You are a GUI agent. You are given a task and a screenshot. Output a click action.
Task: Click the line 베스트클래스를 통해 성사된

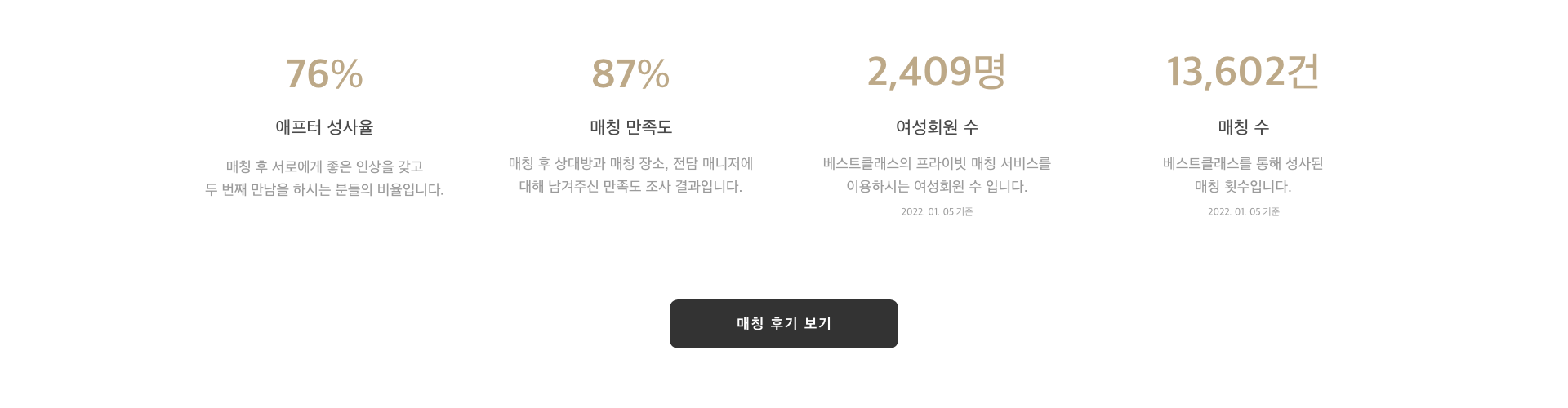[x=1243, y=163]
